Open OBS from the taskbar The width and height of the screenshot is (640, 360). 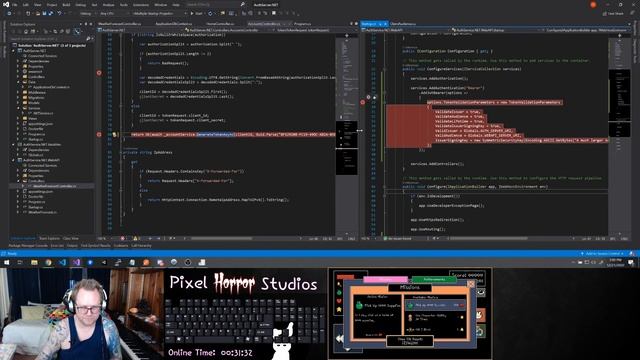(188, 262)
